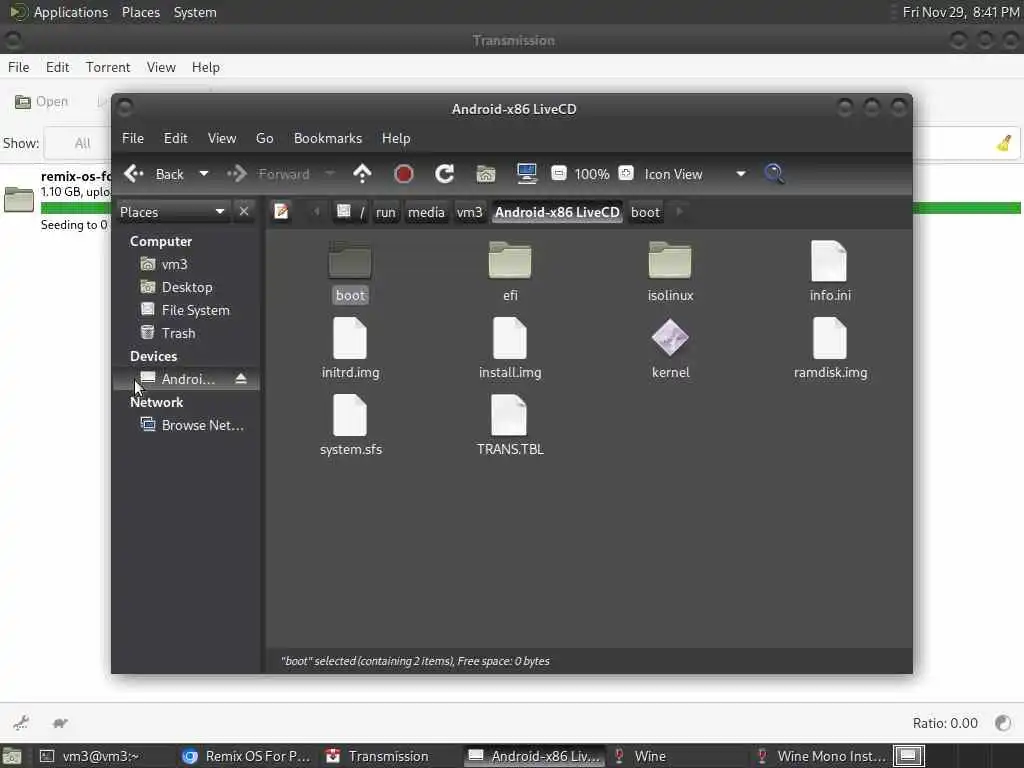The width and height of the screenshot is (1024, 768).
Task: Select 'Android-x86 LiveCD' path button
Action: pyautogui.click(x=557, y=212)
